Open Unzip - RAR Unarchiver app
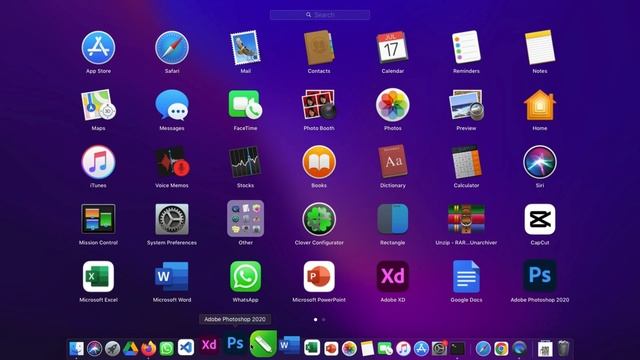Viewport: 640px width, 360px height. [x=466, y=219]
